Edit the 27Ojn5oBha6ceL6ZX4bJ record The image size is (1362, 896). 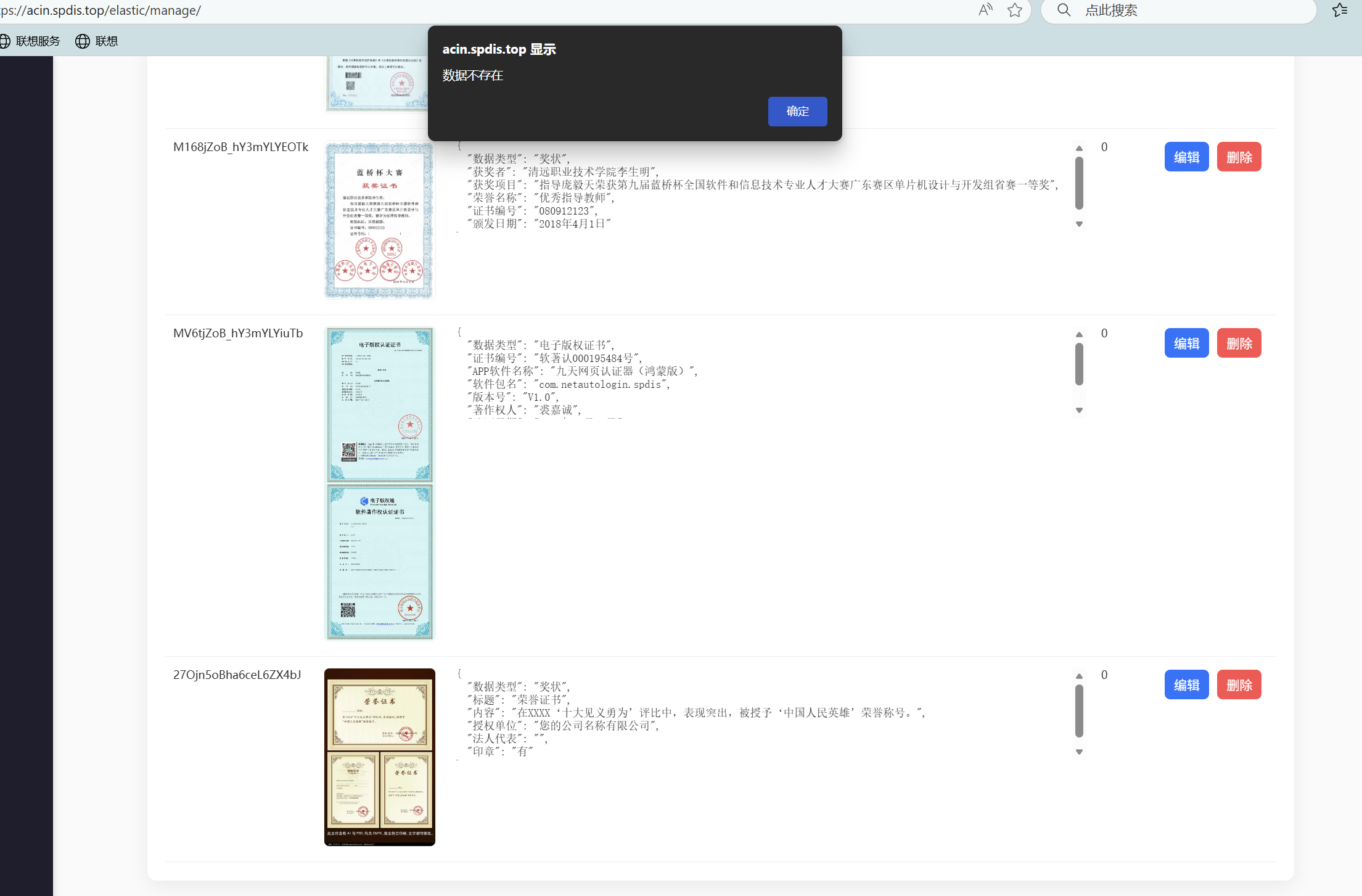(1186, 685)
